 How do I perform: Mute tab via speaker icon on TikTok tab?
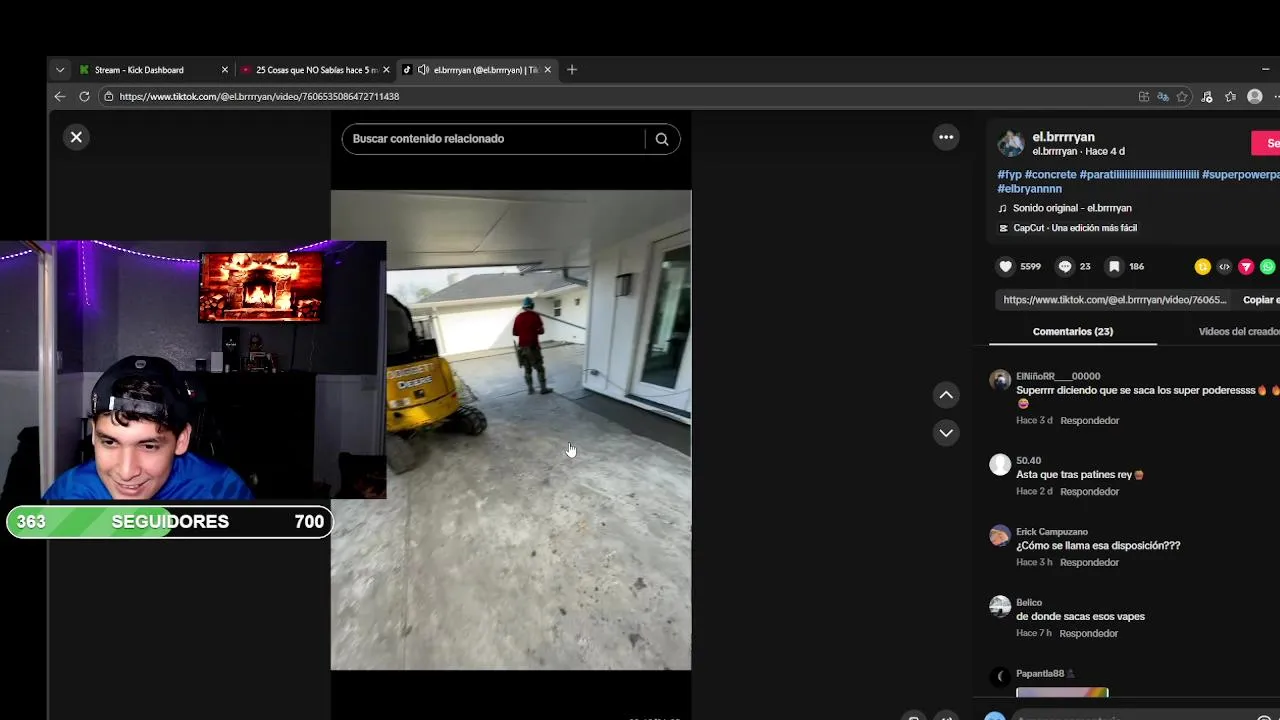coord(423,70)
